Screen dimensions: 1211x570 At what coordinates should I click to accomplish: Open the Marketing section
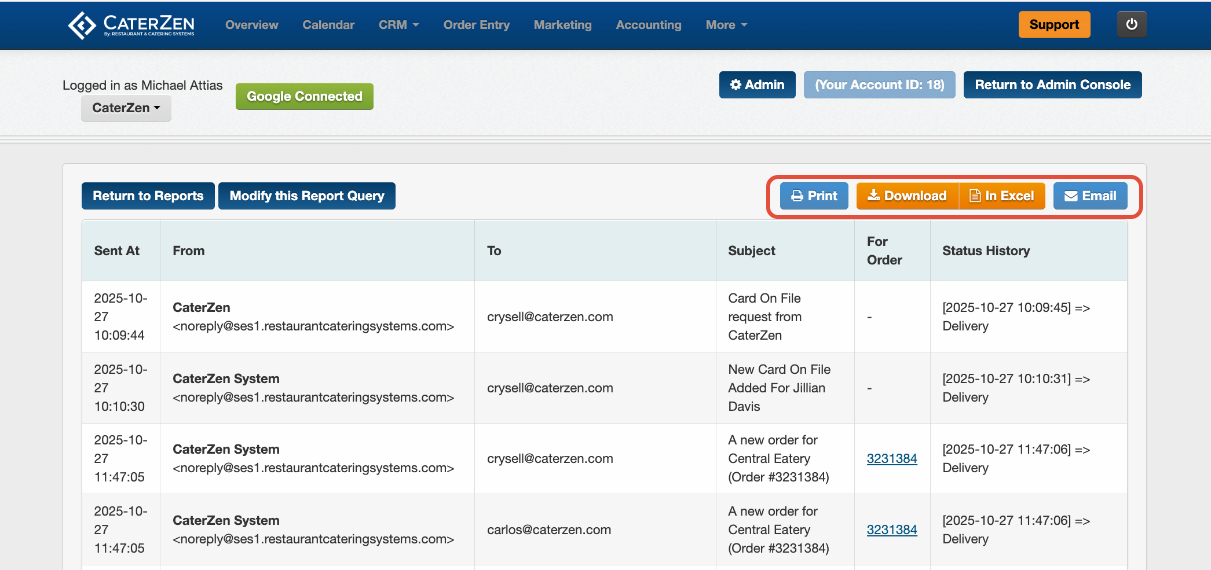pos(563,25)
